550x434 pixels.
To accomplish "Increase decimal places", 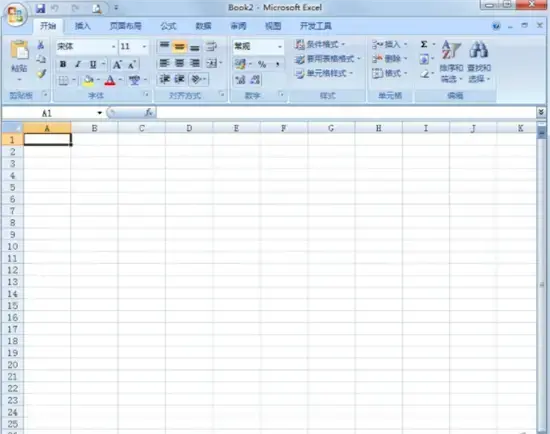I will coord(240,80).
